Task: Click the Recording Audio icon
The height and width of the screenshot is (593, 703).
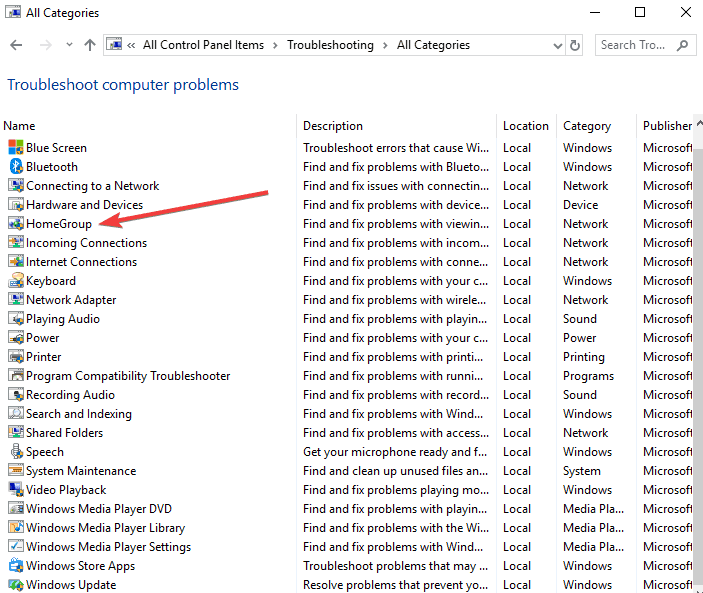Action: click(x=16, y=394)
